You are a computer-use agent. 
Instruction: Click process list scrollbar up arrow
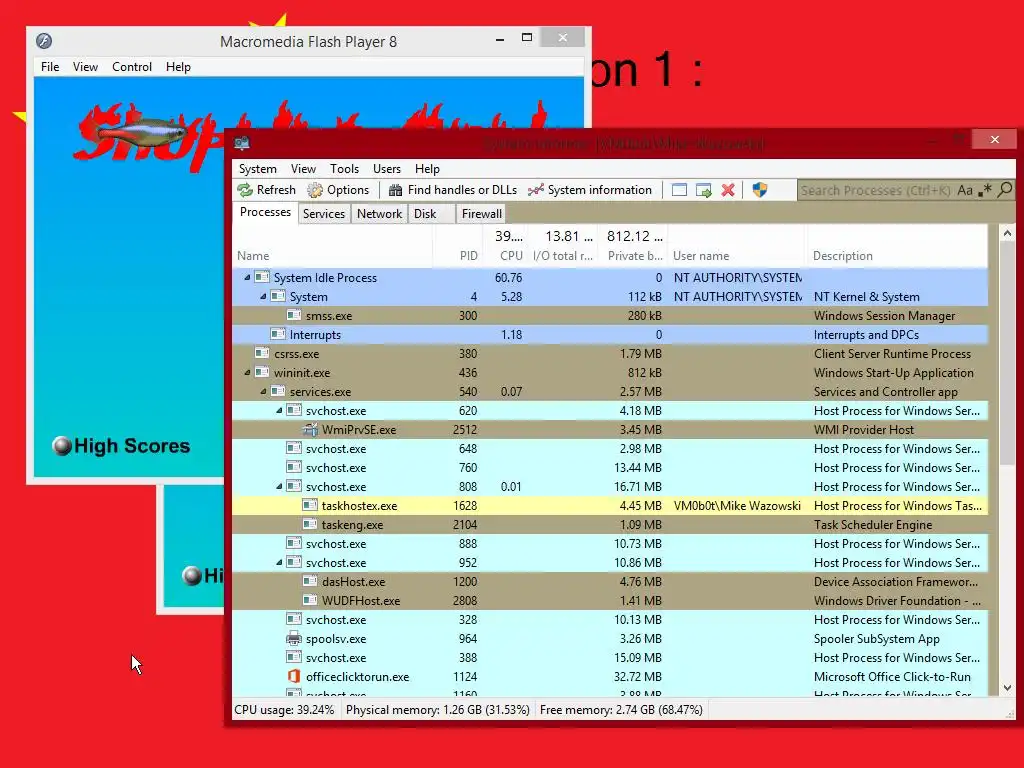point(1007,233)
